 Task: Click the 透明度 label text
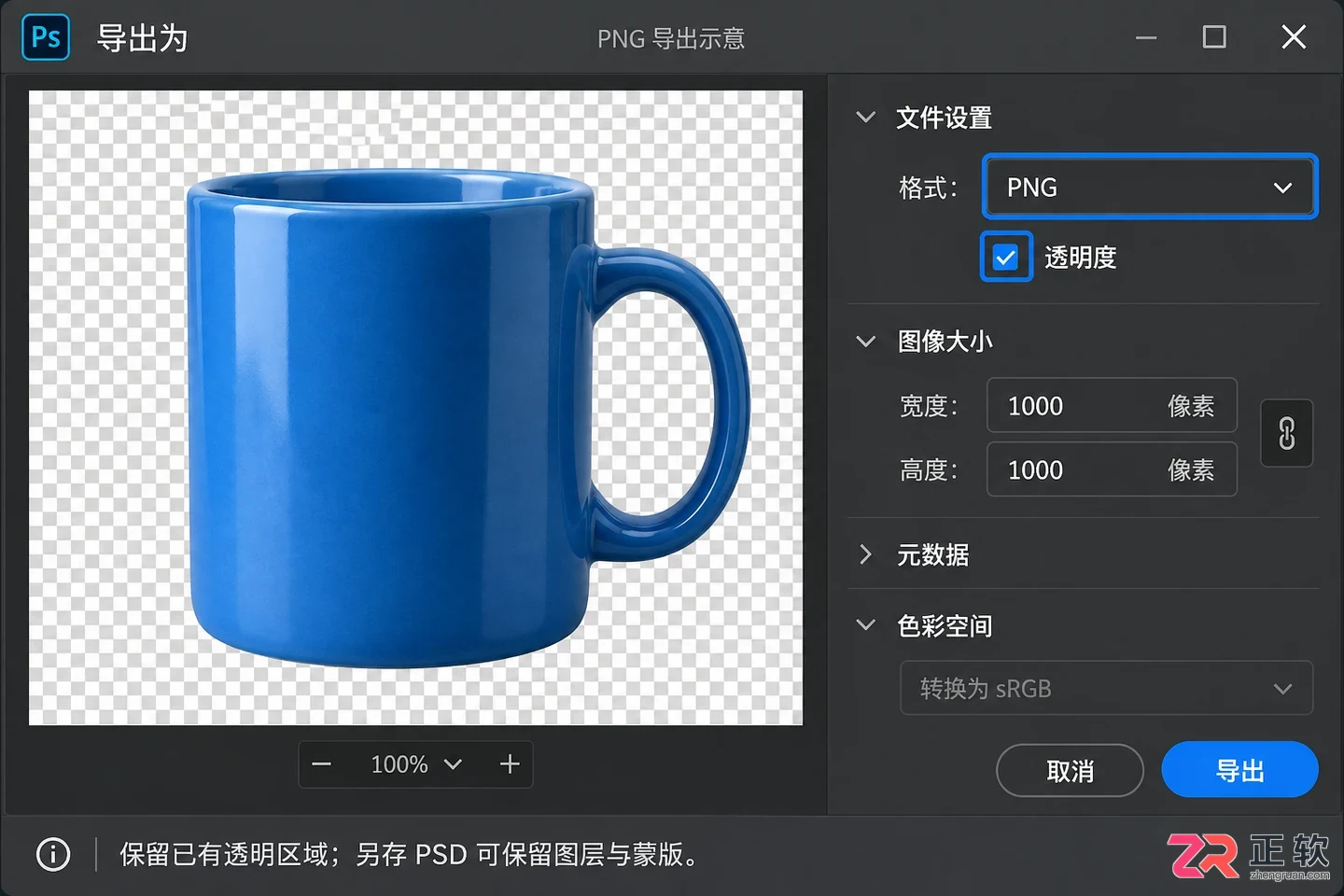pos(1081,258)
